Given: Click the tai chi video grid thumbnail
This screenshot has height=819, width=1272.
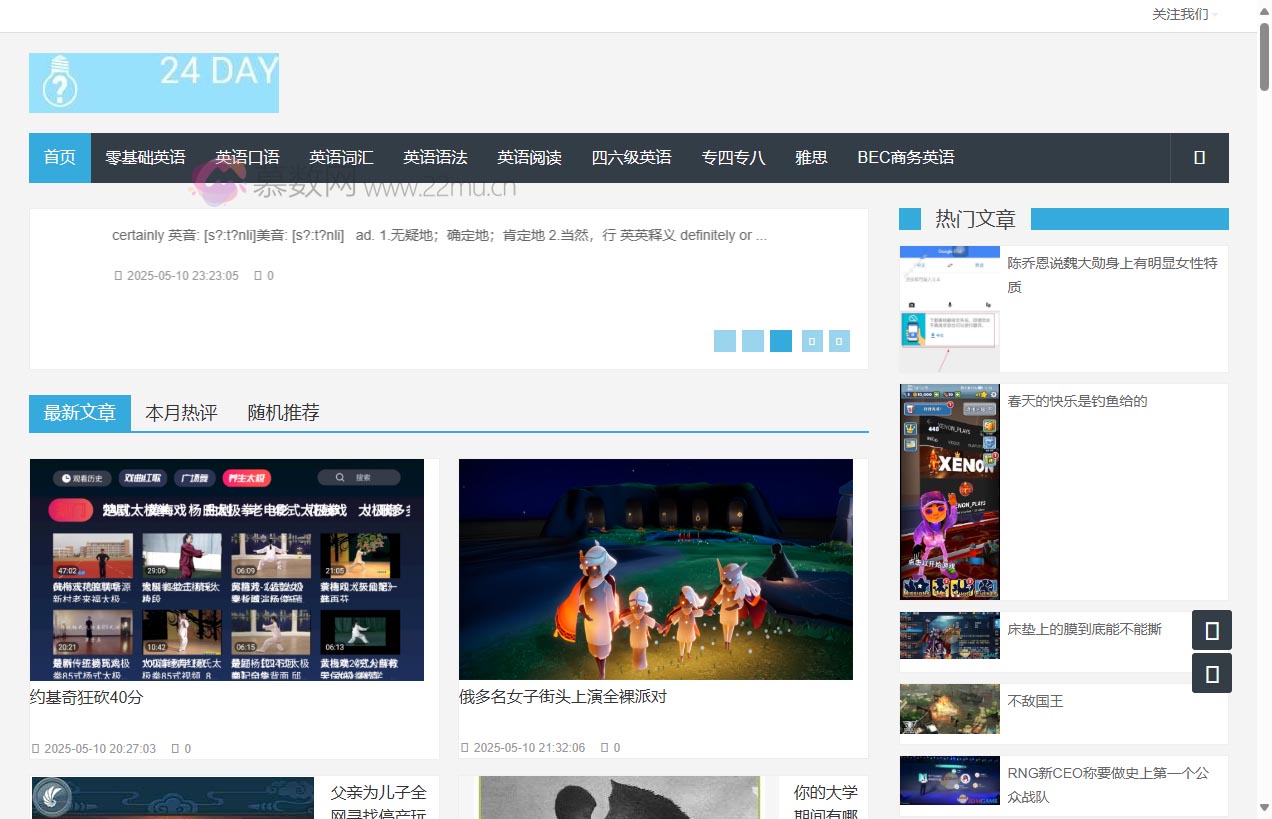Looking at the screenshot, I should pyautogui.click(x=227, y=570).
